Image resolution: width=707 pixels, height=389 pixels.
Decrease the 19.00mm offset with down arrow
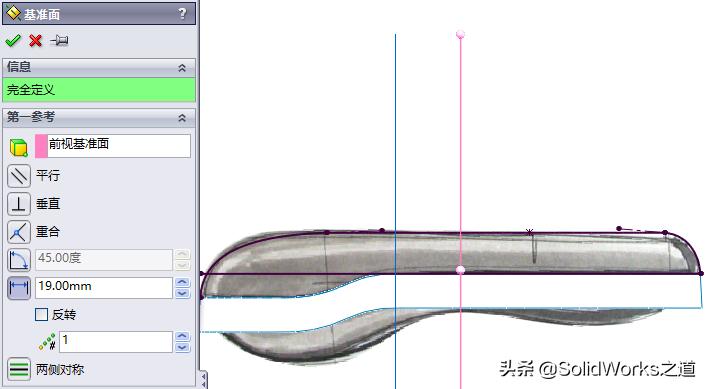point(182,293)
